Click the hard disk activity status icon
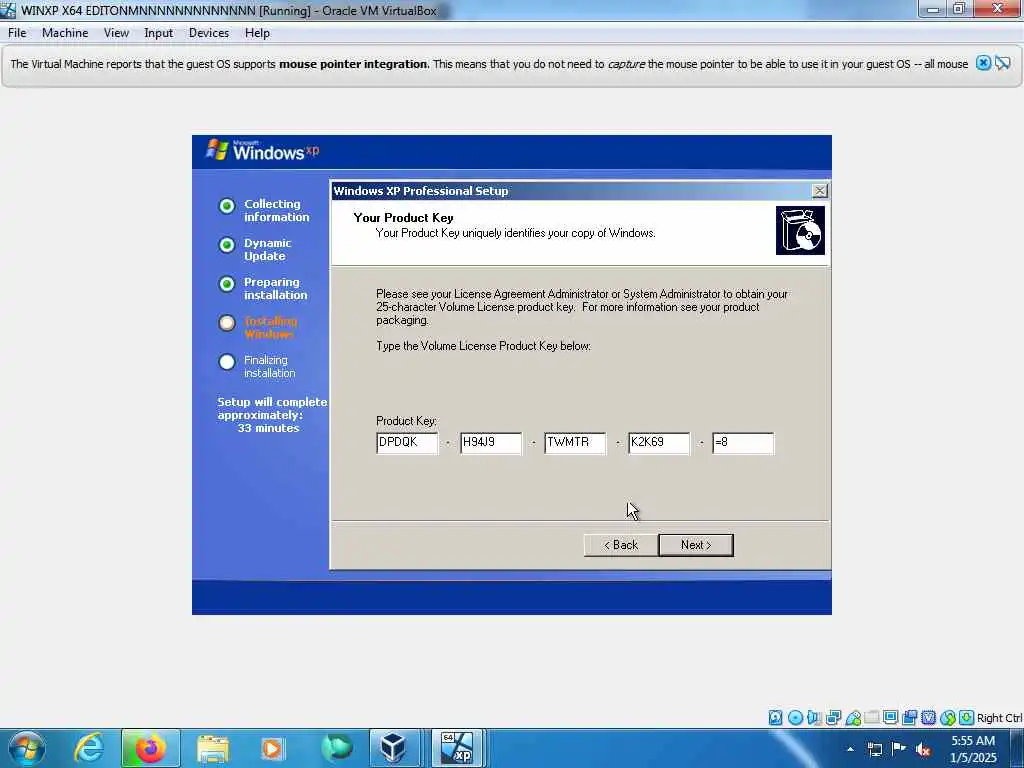Viewport: 1024px width, 768px height. (775, 718)
